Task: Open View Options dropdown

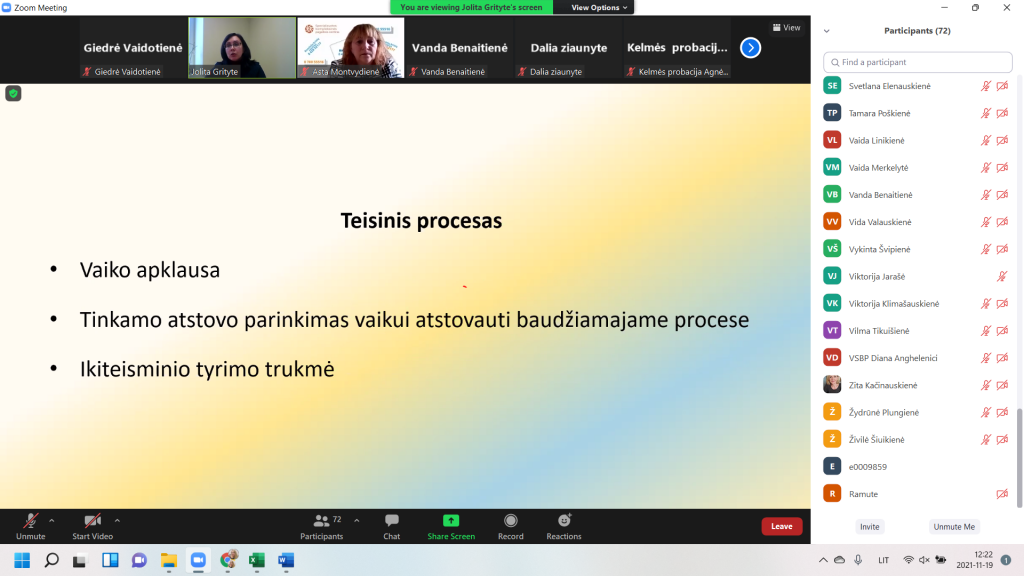Action: (x=598, y=7)
